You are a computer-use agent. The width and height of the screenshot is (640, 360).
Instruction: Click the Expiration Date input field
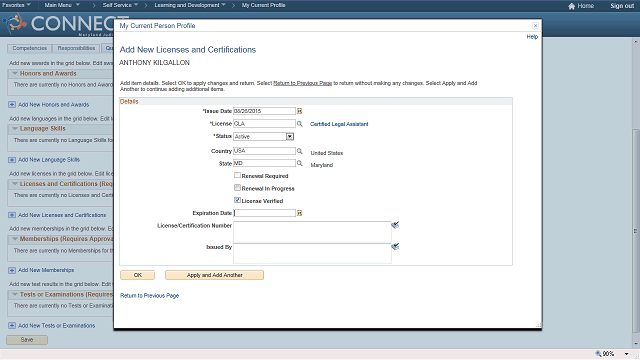[264, 213]
